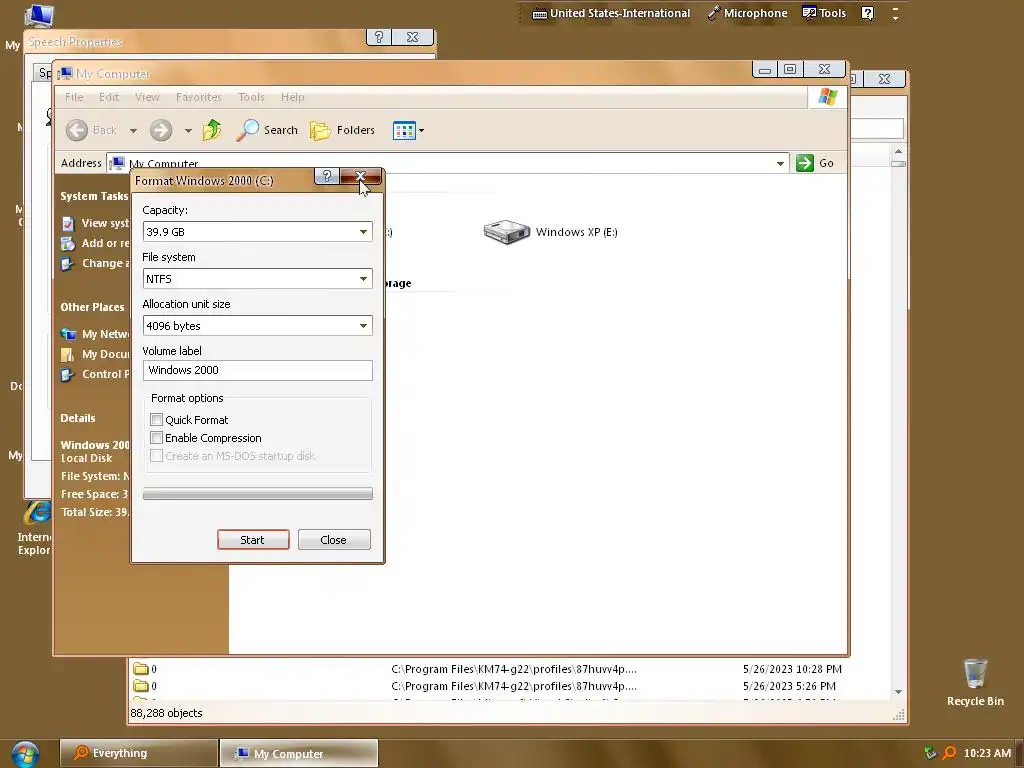1024x768 pixels.
Task: Click the language bar help icon
Action: tap(867, 13)
